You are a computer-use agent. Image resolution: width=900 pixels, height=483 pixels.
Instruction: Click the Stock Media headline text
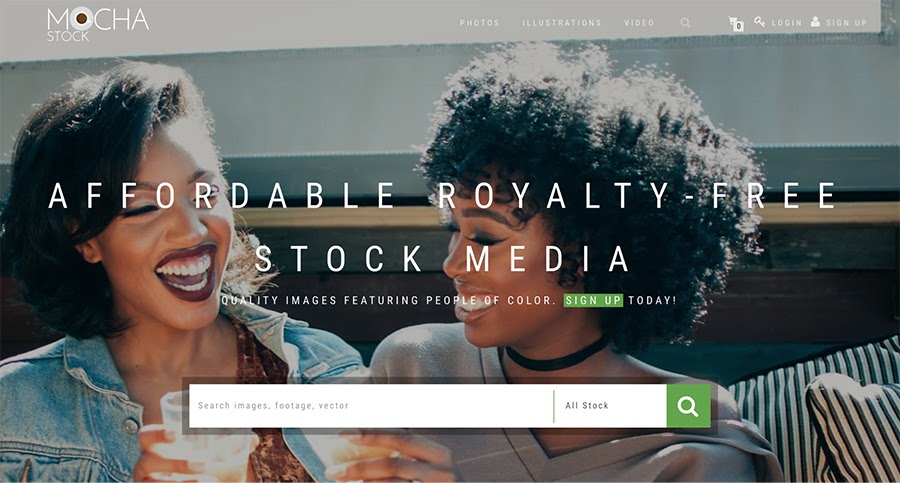(x=443, y=258)
